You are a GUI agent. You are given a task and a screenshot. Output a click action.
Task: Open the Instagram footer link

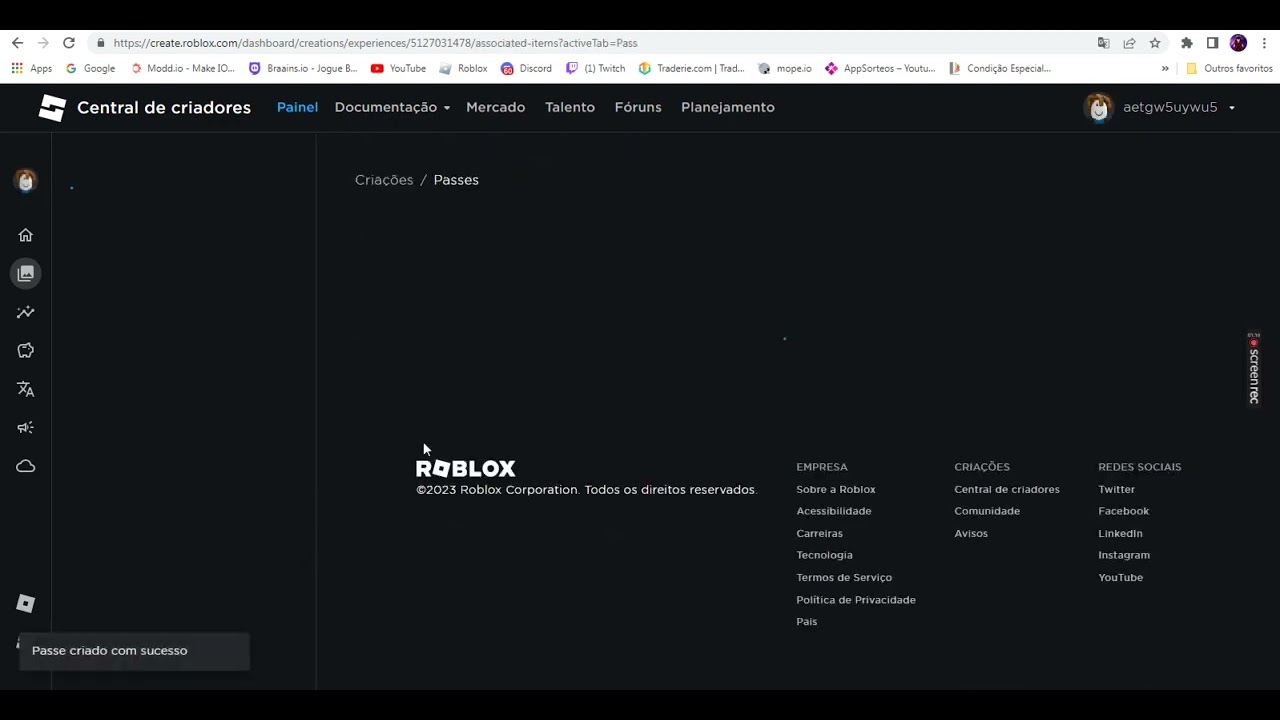coord(1124,555)
